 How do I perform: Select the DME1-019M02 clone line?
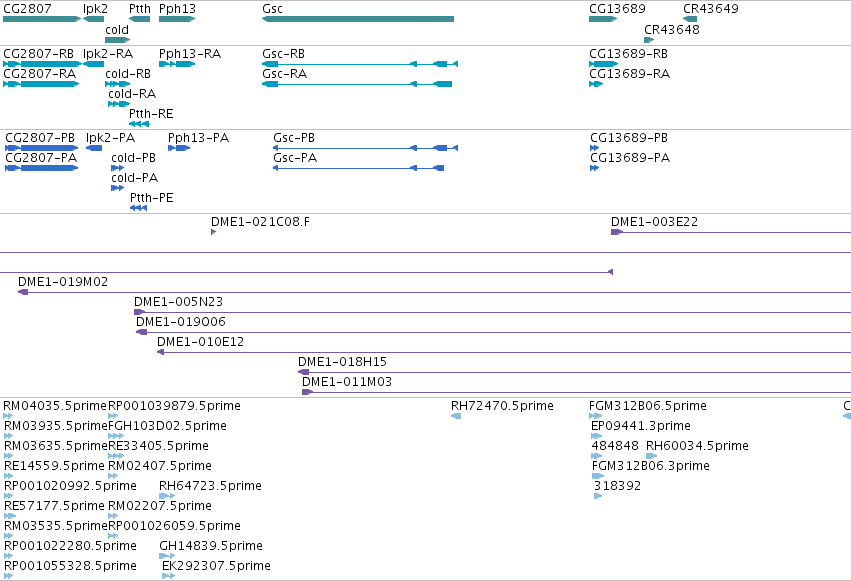(434, 292)
